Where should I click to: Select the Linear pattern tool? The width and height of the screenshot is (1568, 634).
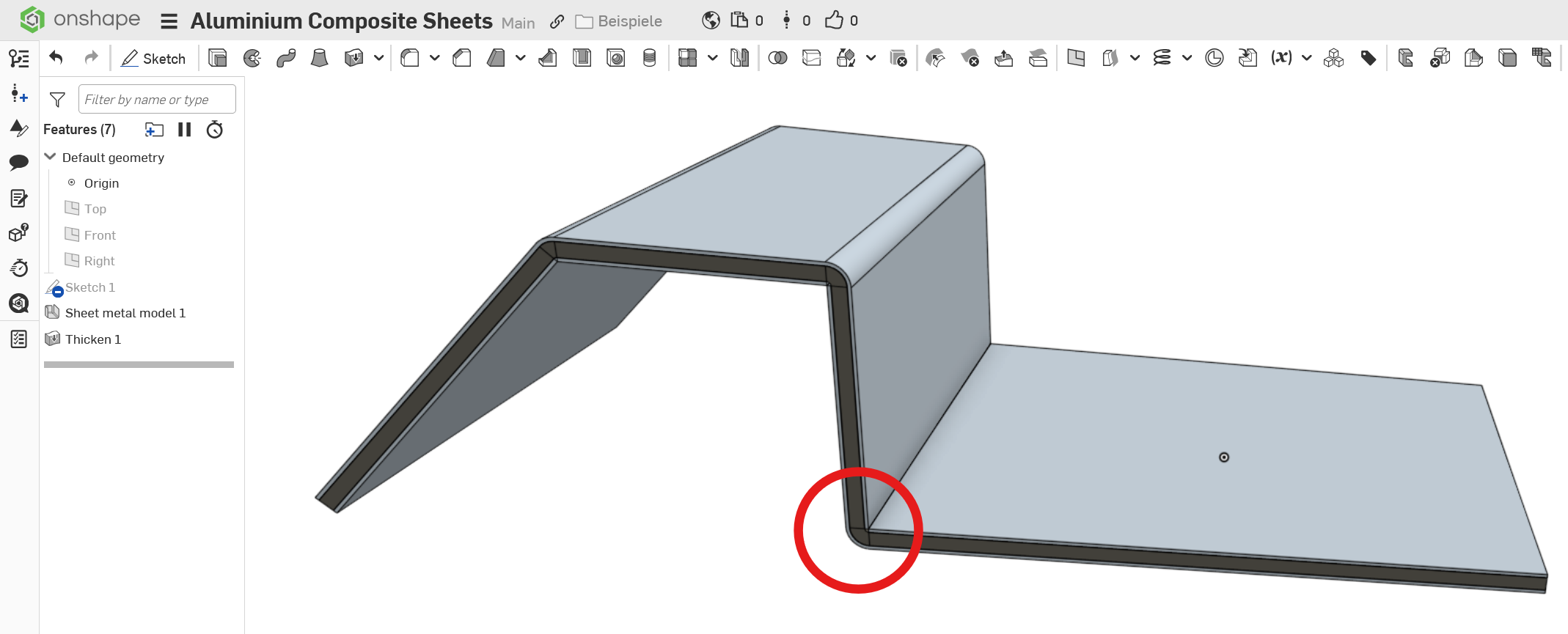click(x=688, y=58)
